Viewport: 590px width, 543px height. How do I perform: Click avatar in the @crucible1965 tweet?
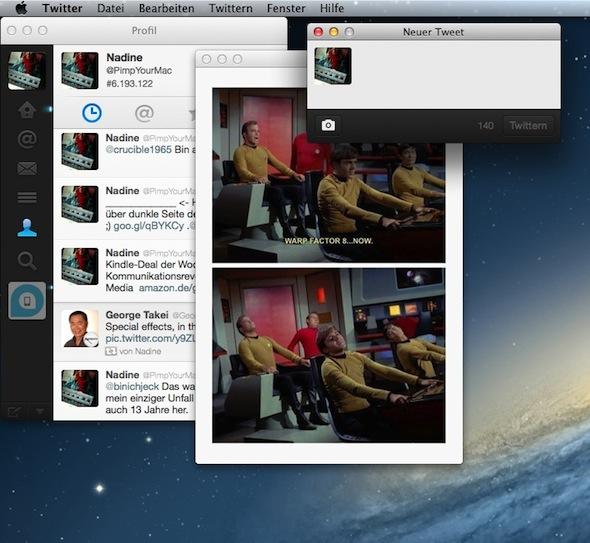click(x=80, y=151)
